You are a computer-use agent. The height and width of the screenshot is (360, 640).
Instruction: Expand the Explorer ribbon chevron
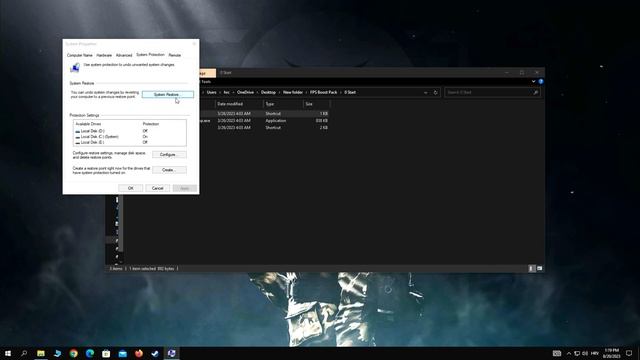(x=533, y=82)
